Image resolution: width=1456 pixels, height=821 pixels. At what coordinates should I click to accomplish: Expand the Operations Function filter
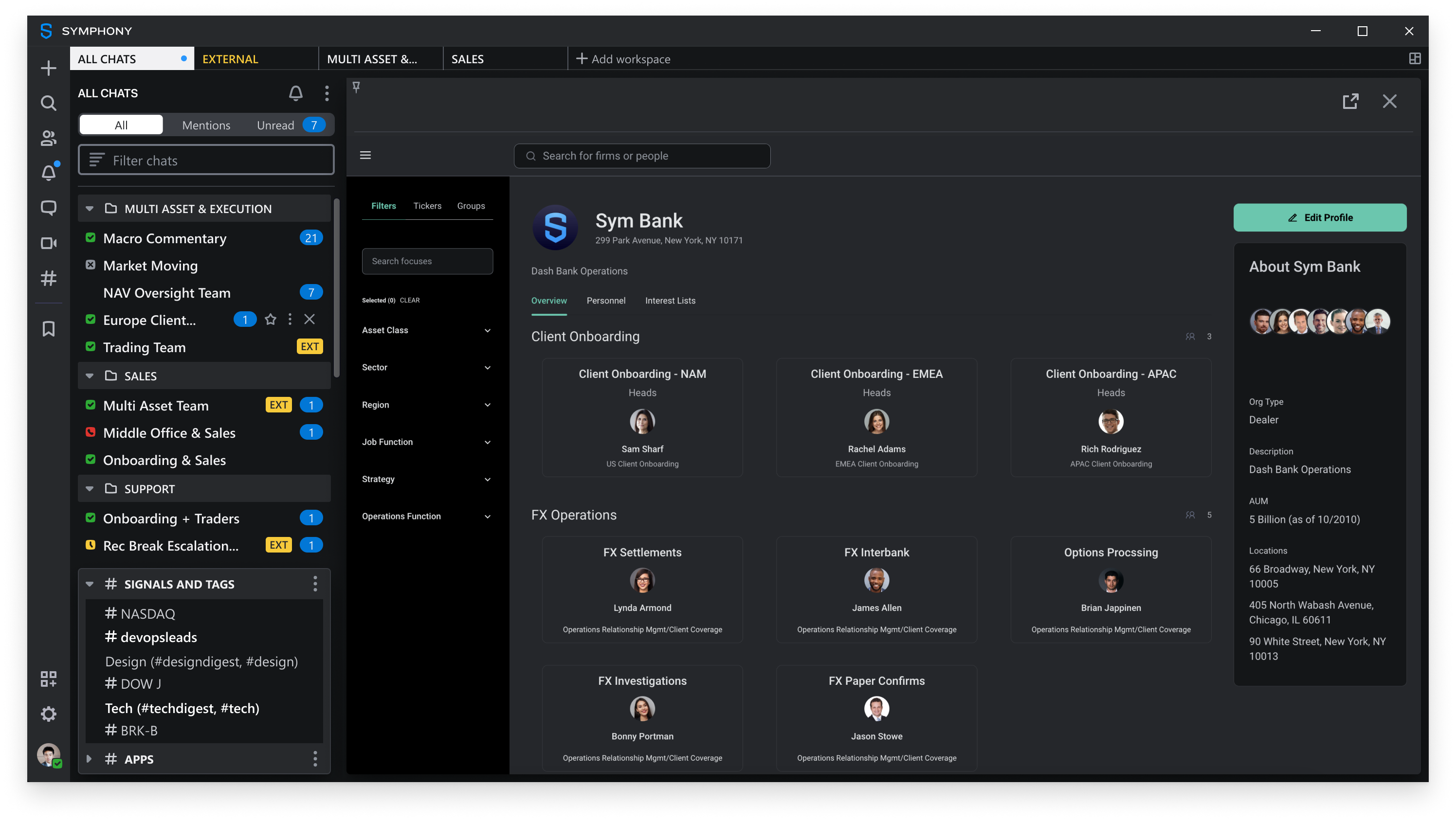pos(427,517)
